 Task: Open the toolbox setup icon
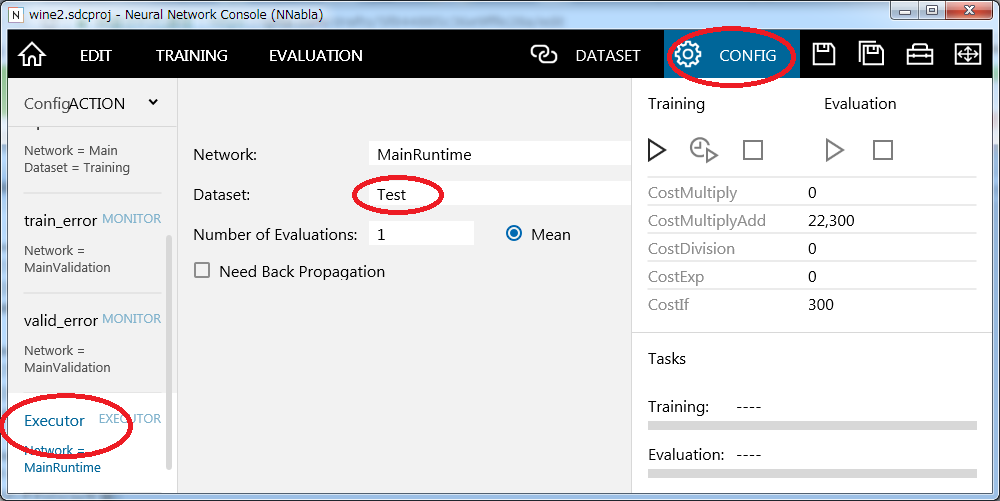[919, 55]
